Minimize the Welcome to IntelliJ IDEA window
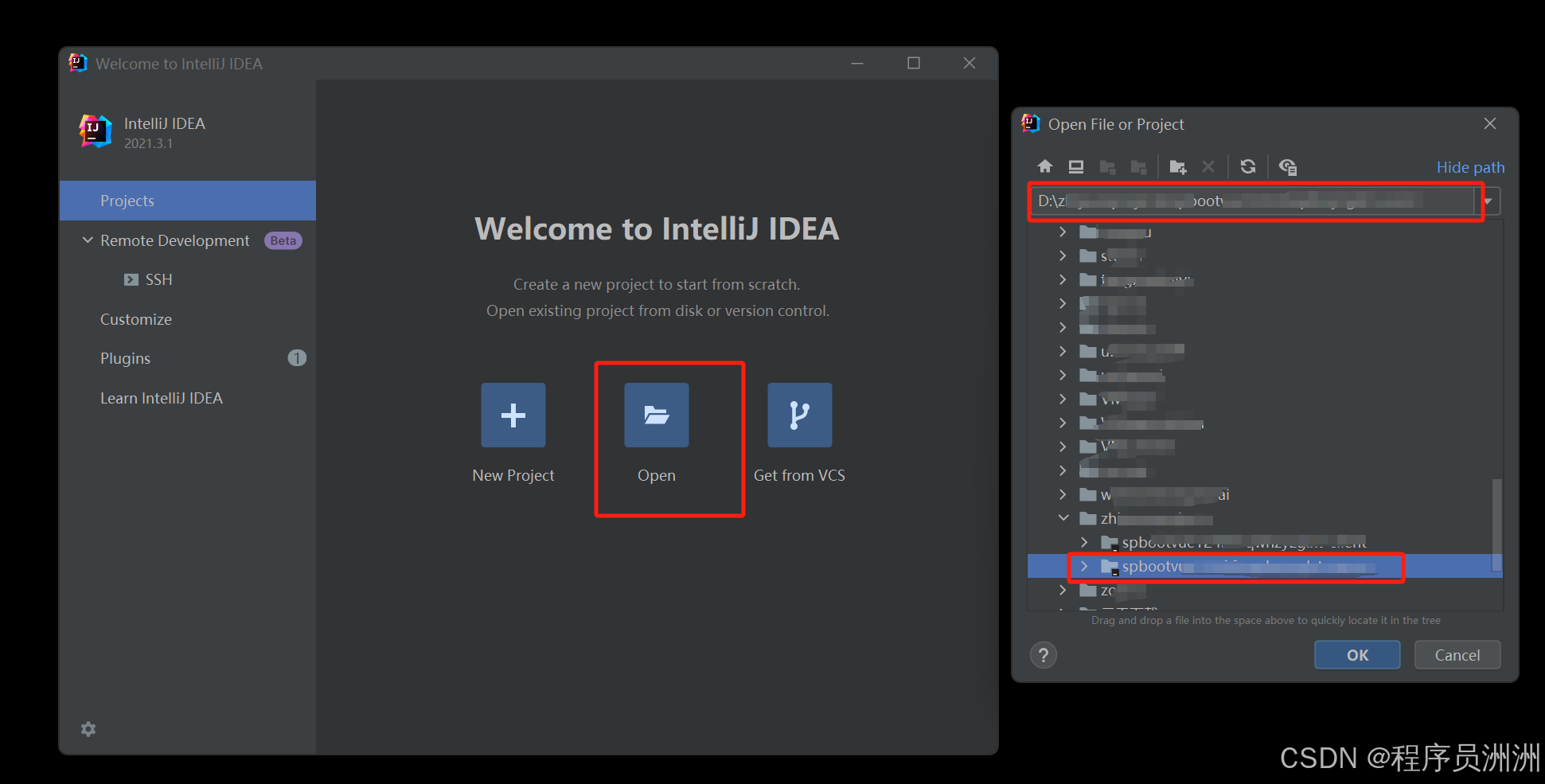The image size is (1545, 784). [857, 63]
